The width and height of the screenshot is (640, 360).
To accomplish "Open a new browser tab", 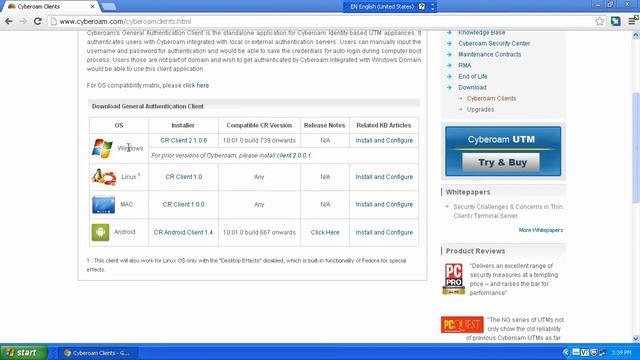I will [108, 7].
